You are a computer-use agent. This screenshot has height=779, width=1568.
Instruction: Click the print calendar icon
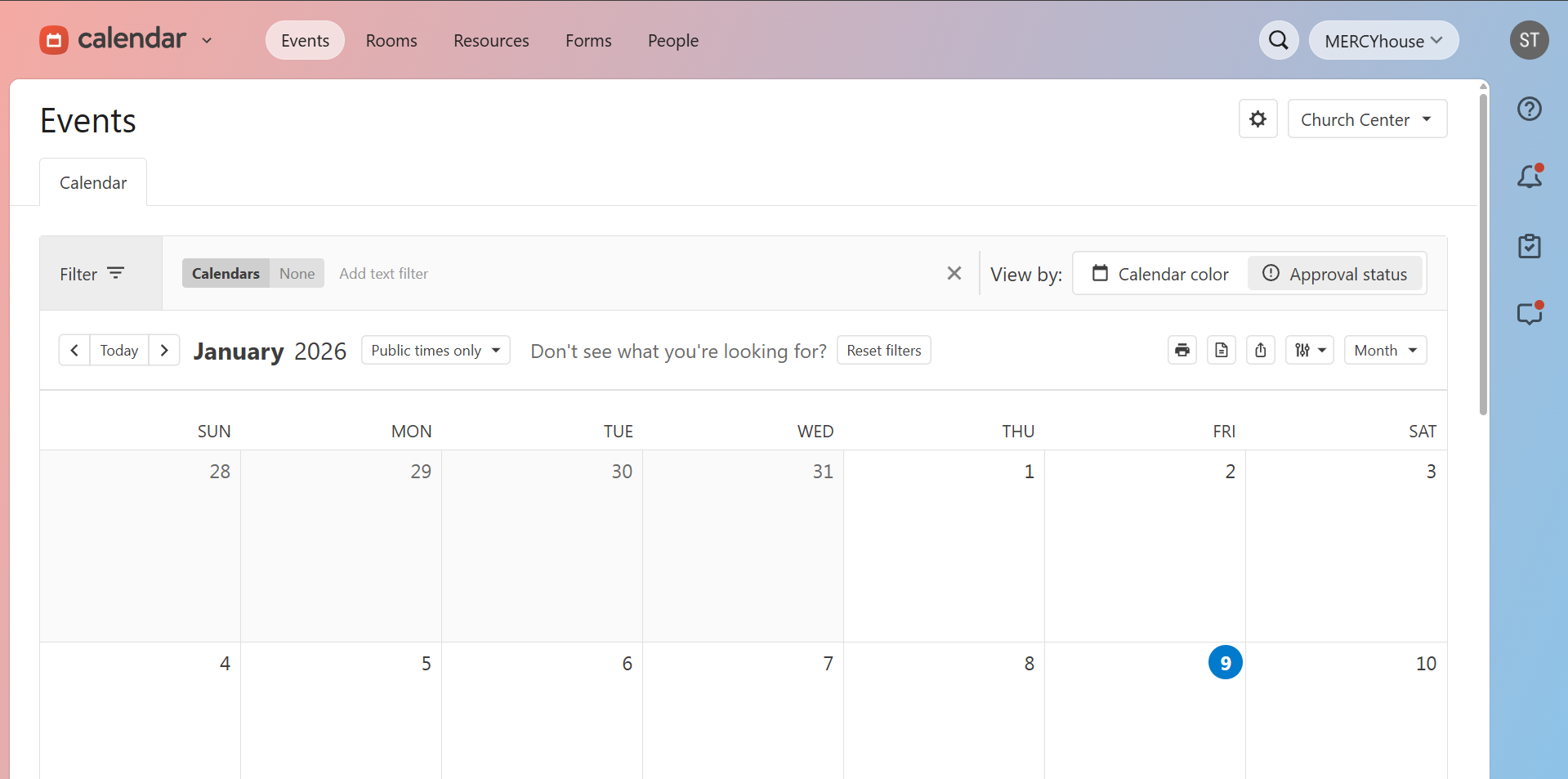tap(1182, 350)
